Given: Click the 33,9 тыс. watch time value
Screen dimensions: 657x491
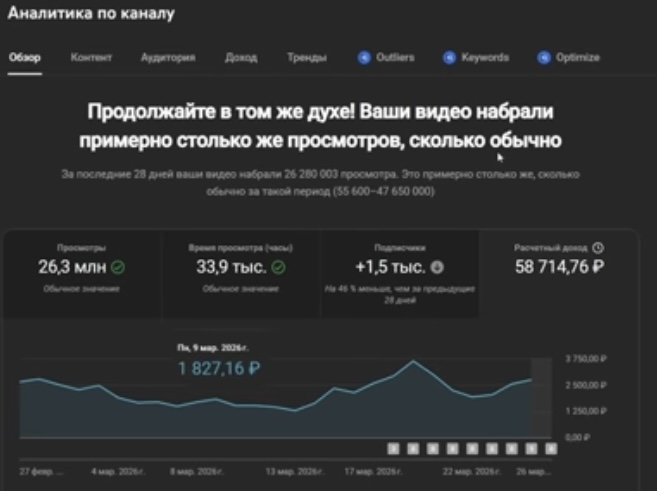Looking at the screenshot, I should [x=231, y=267].
